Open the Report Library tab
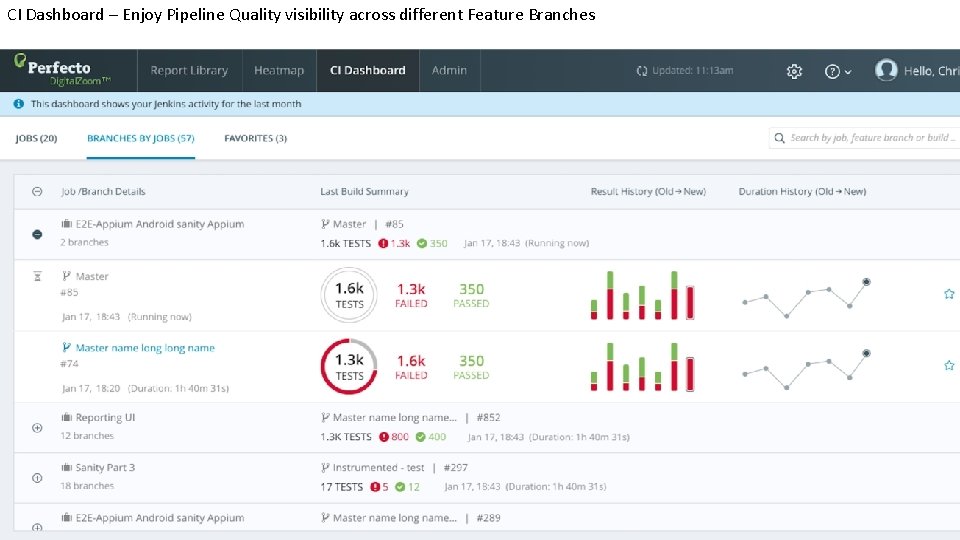 click(189, 70)
